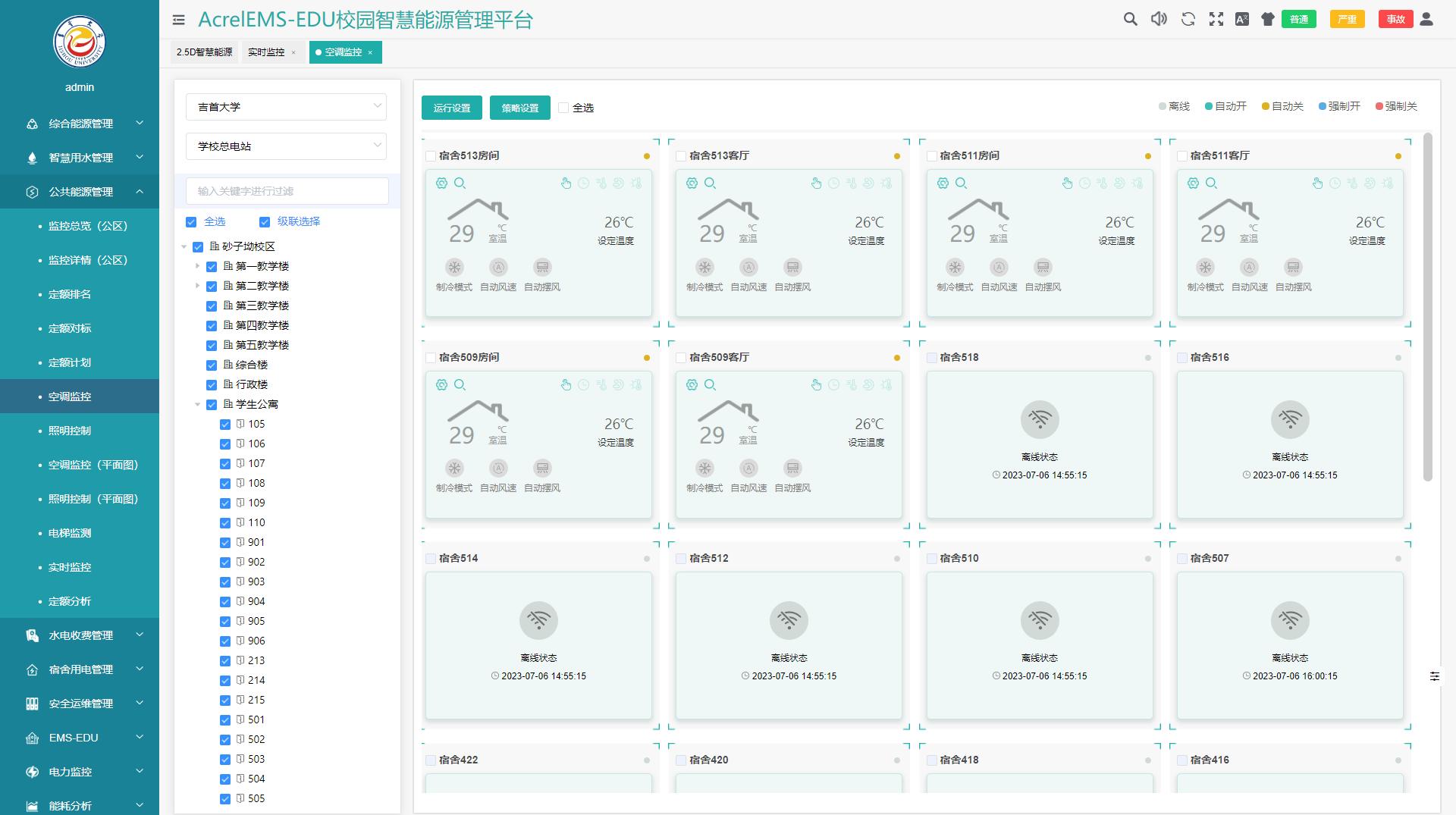The width and height of the screenshot is (1456, 815).
Task: Click the keyword filter input field
Action: coord(287,191)
